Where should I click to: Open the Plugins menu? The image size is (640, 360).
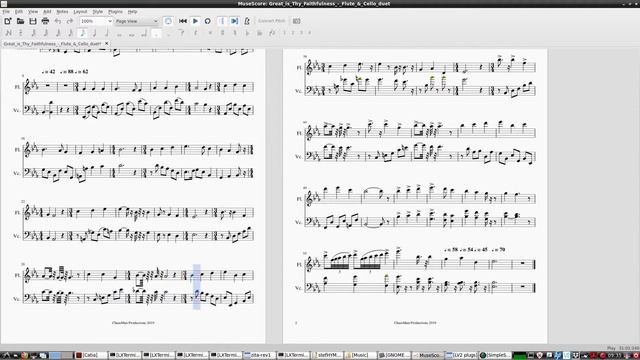coord(115,12)
